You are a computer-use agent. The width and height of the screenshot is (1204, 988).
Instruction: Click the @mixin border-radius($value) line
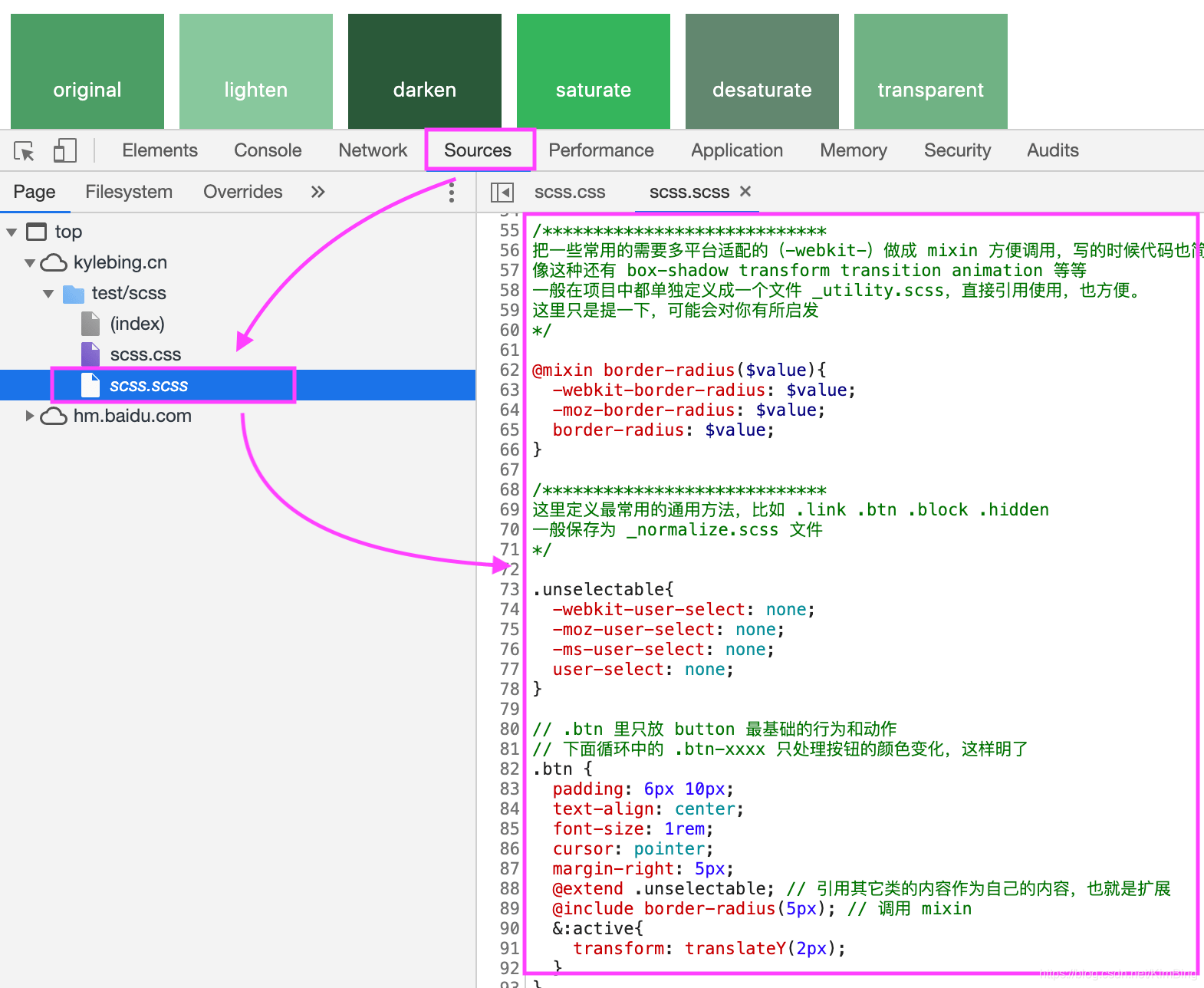(x=679, y=370)
